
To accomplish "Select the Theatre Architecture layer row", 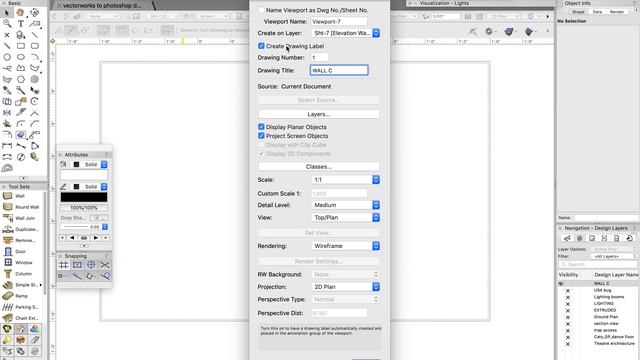I will (598, 344).
